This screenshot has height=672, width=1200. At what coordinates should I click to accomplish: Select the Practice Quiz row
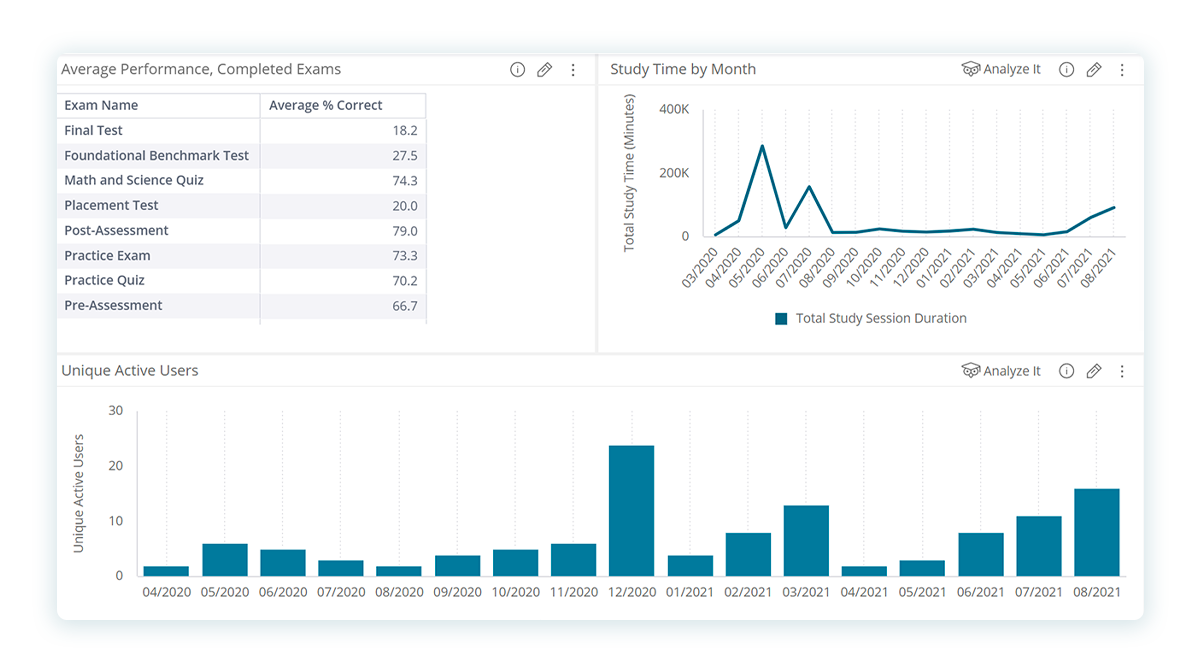click(x=242, y=281)
